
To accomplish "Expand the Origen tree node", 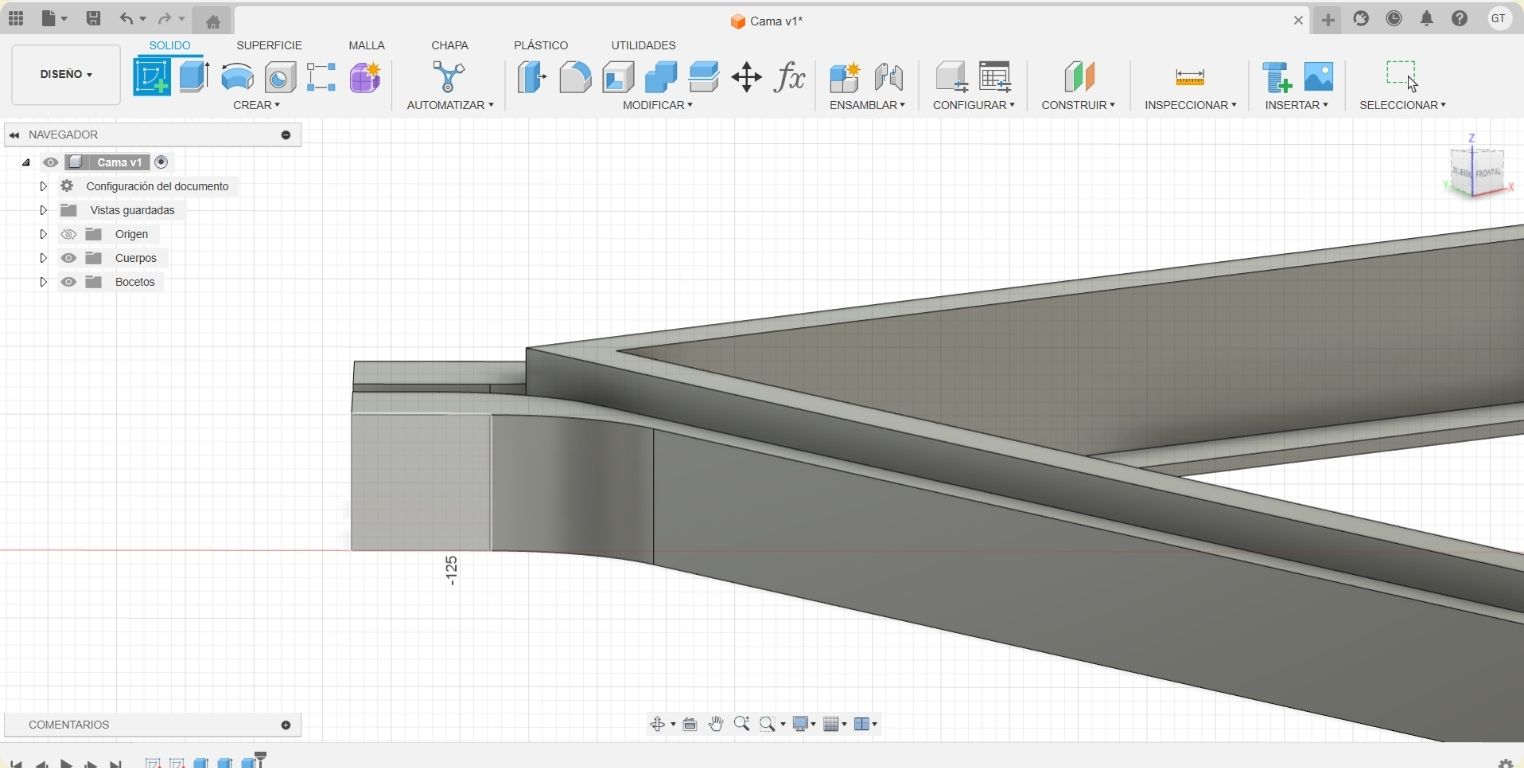I will coord(43,234).
